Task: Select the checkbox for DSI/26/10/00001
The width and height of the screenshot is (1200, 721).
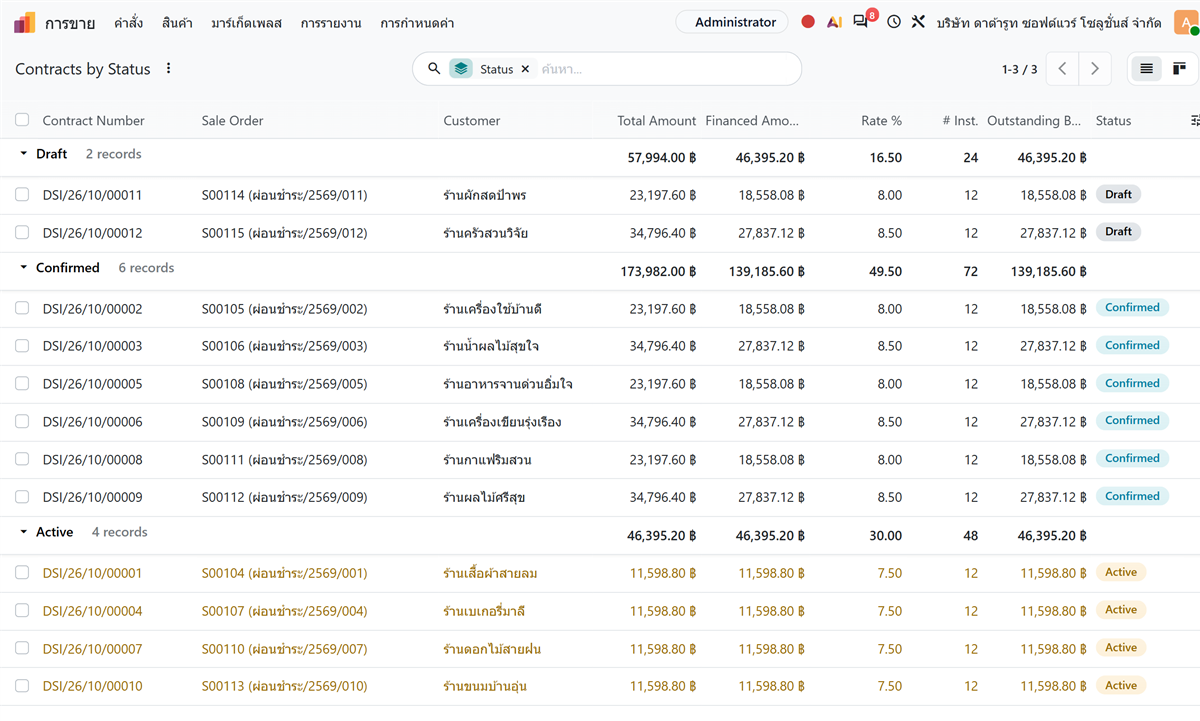Action: (22, 573)
